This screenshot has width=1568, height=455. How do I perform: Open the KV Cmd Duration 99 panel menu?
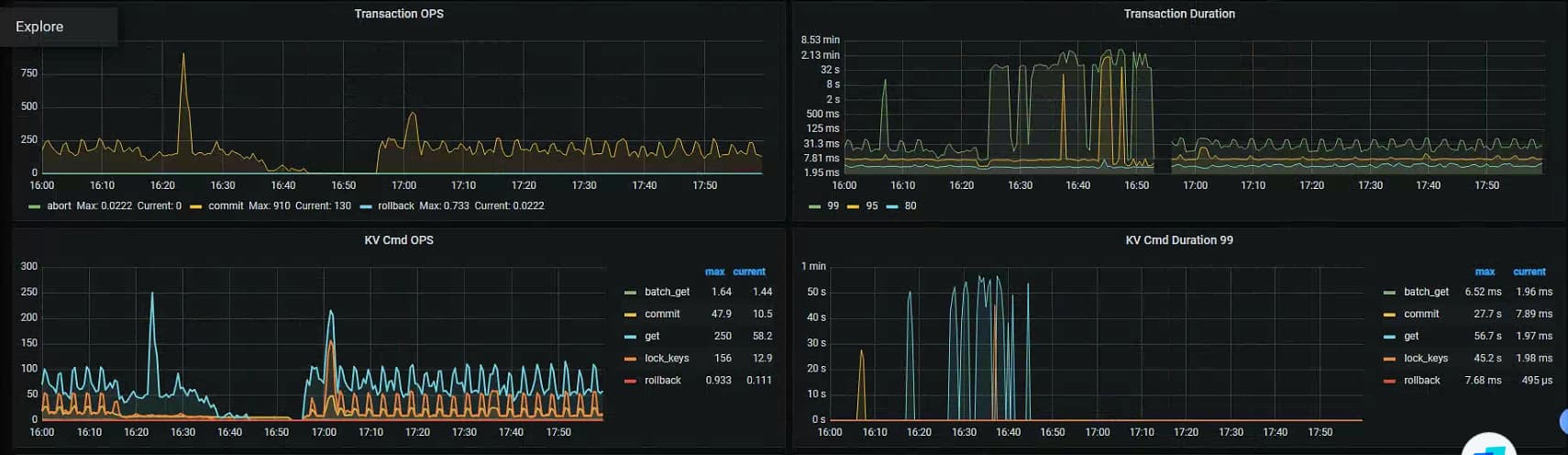pos(1179,240)
